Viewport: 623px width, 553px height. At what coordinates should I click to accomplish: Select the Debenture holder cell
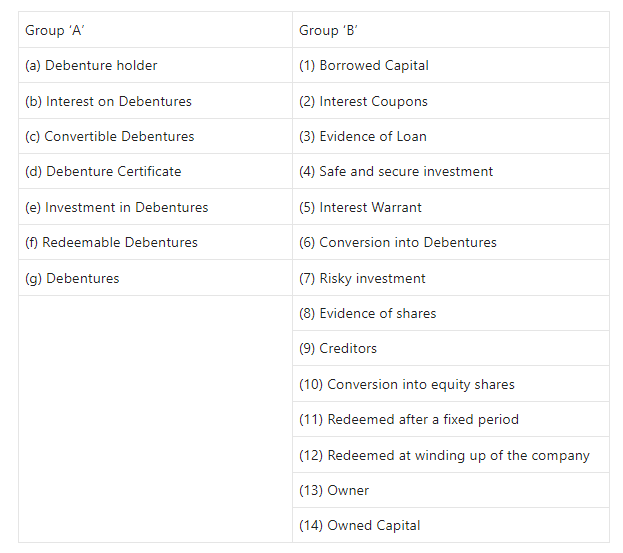(x=155, y=65)
